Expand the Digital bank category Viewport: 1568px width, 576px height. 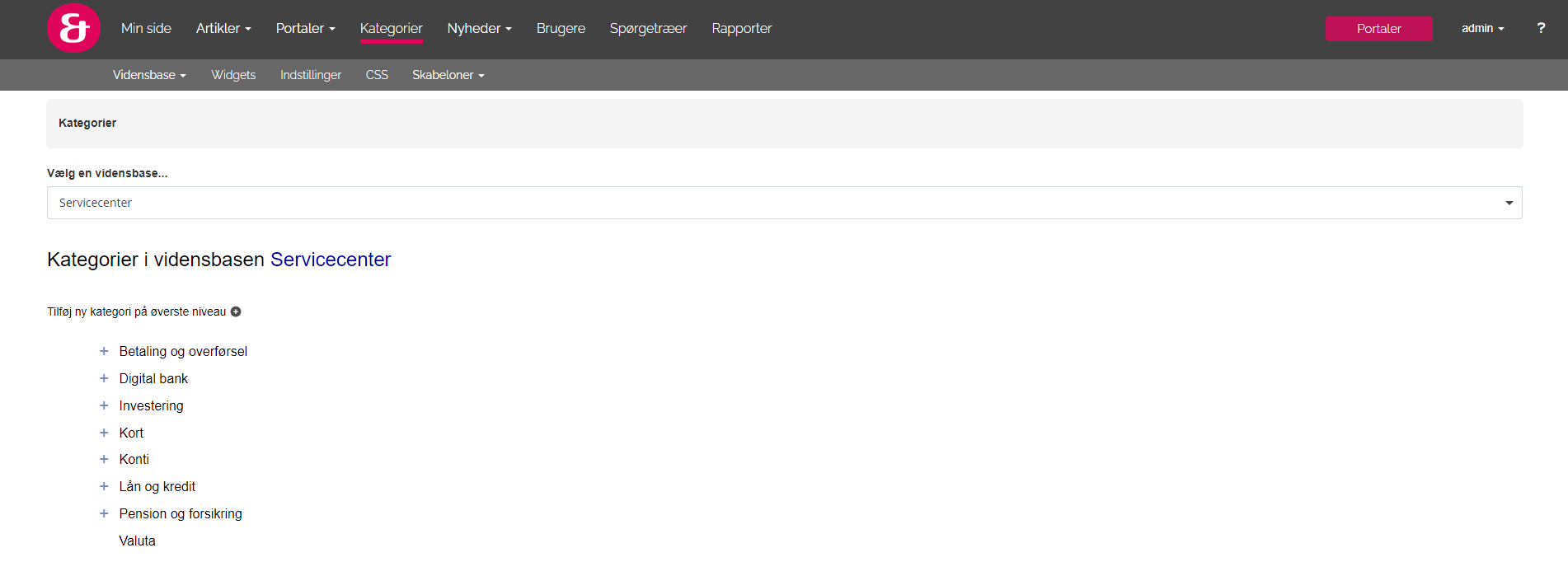[x=104, y=378]
